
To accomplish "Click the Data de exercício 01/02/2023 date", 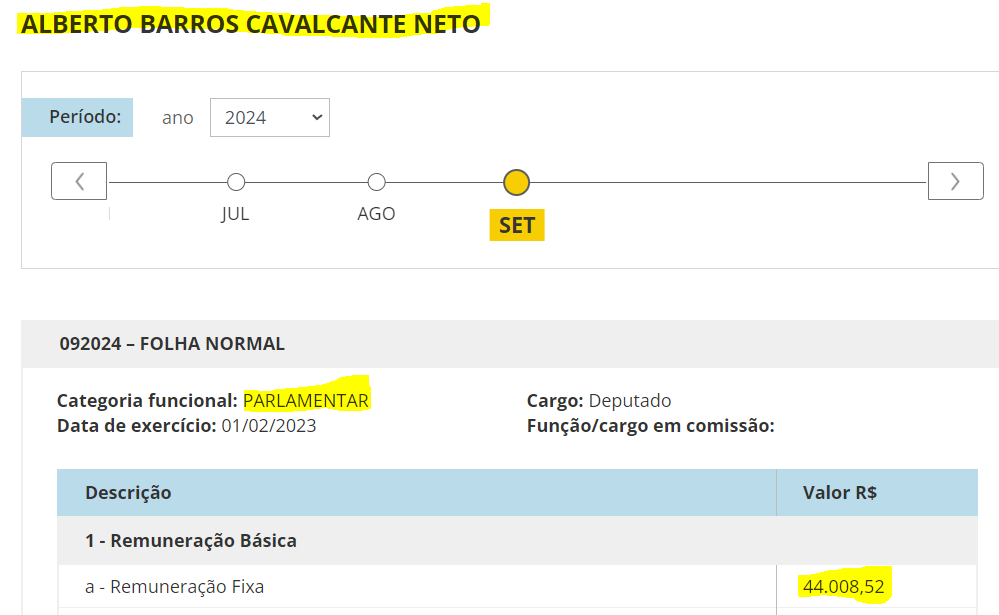I will [269, 426].
